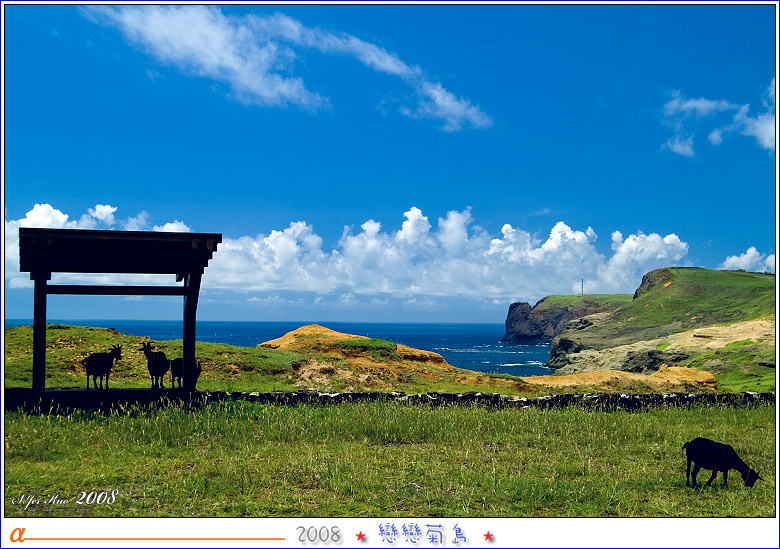Click the orange 'a' logo in footer

(17, 535)
